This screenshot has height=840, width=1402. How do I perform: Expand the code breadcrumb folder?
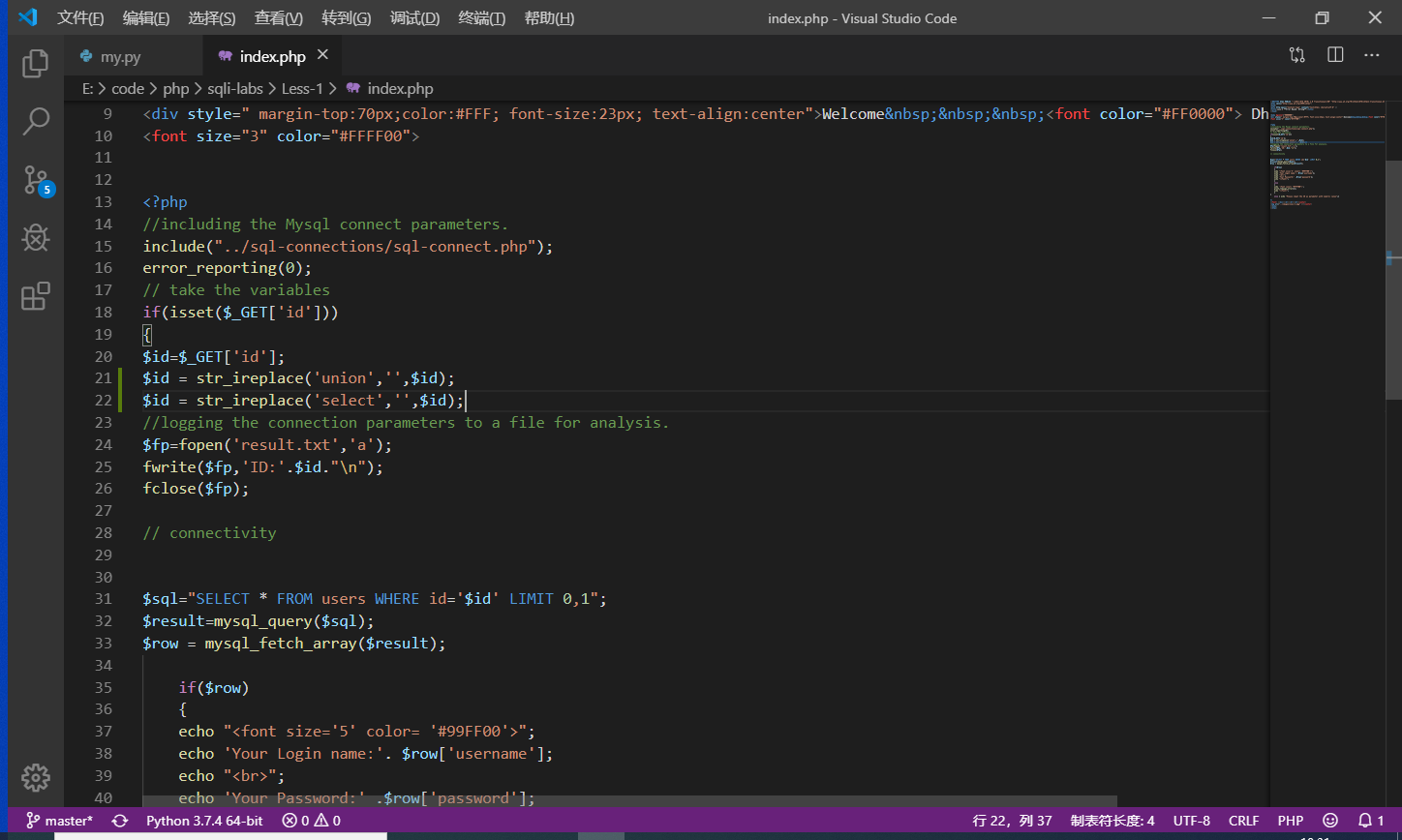coord(128,88)
